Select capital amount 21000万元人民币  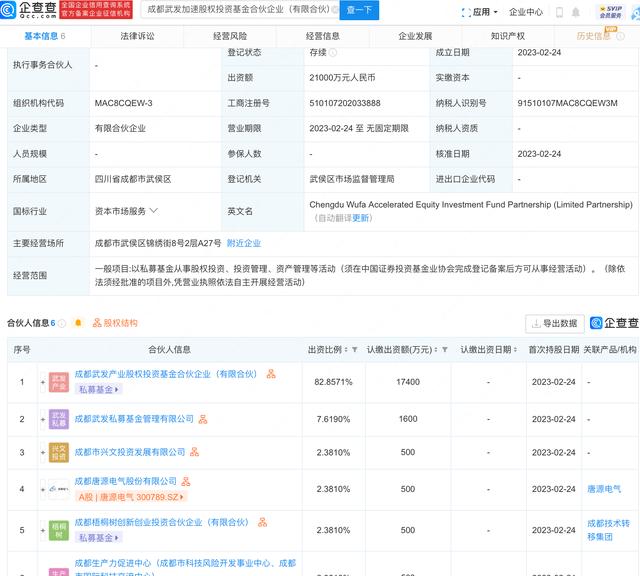pos(342,78)
